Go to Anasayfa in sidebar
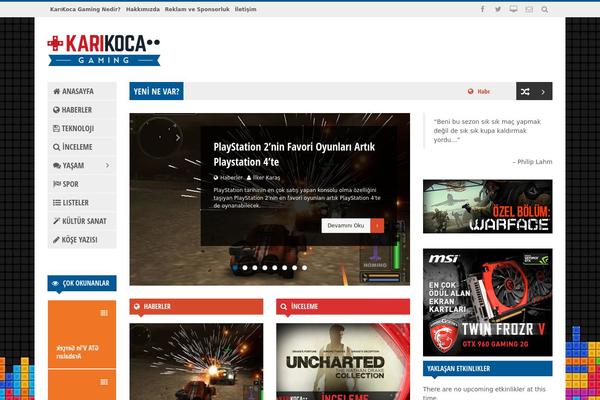600x400 pixels. coord(82,91)
